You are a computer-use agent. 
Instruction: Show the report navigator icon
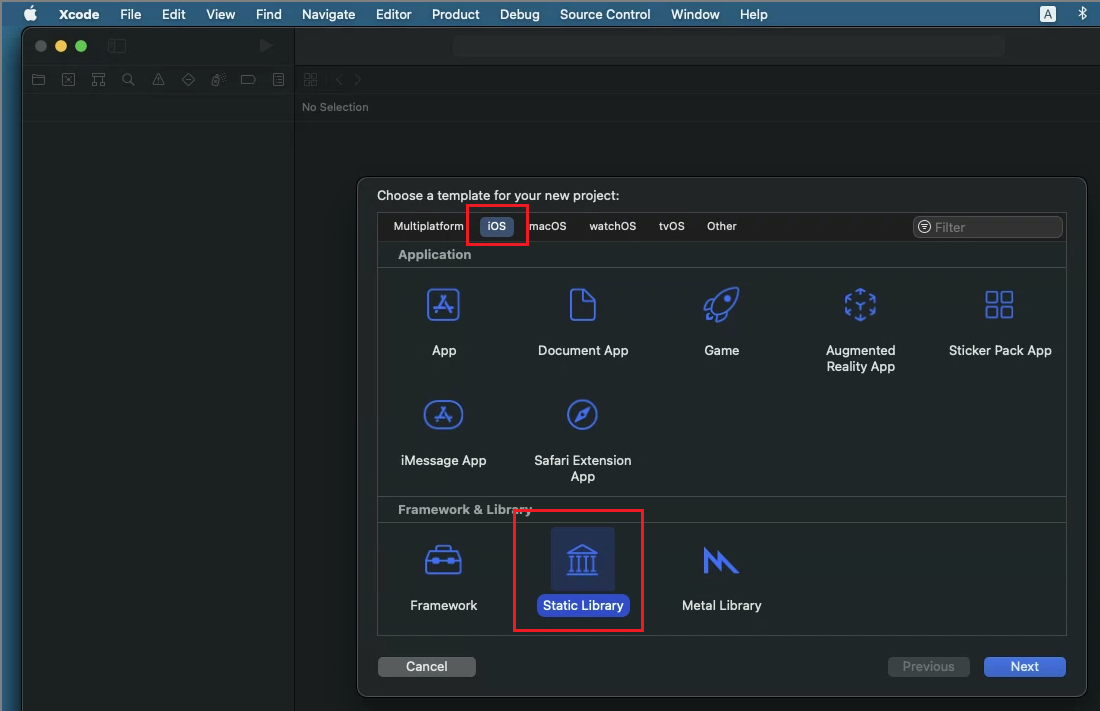point(279,79)
